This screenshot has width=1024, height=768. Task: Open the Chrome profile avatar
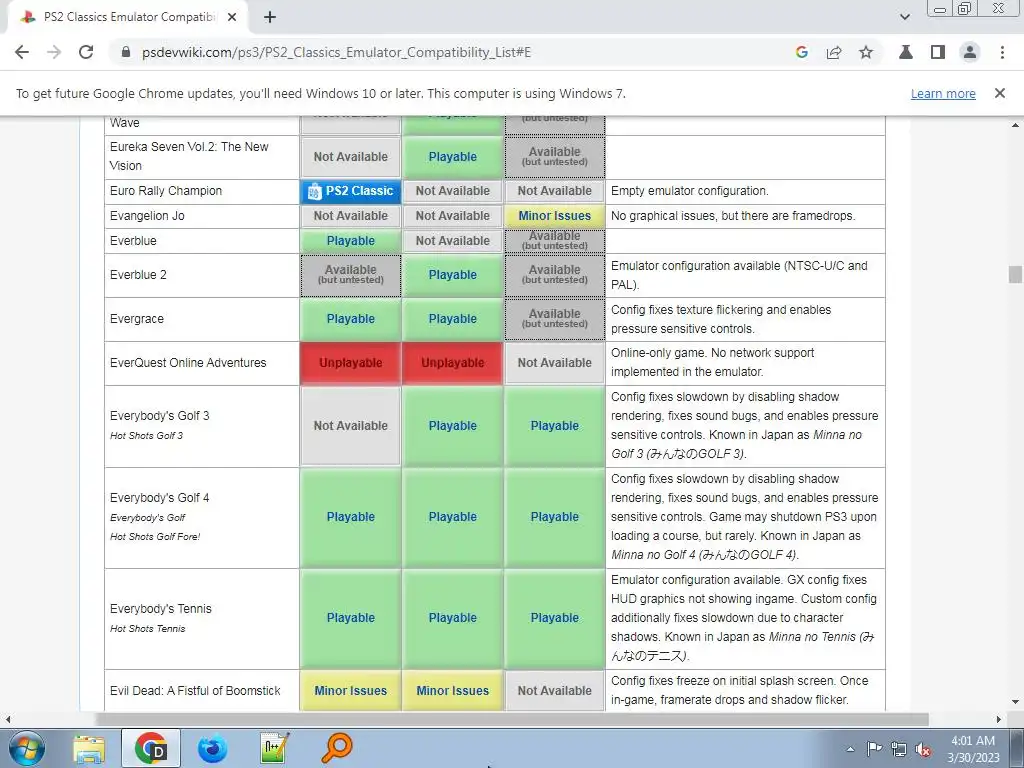(x=970, y=52)
